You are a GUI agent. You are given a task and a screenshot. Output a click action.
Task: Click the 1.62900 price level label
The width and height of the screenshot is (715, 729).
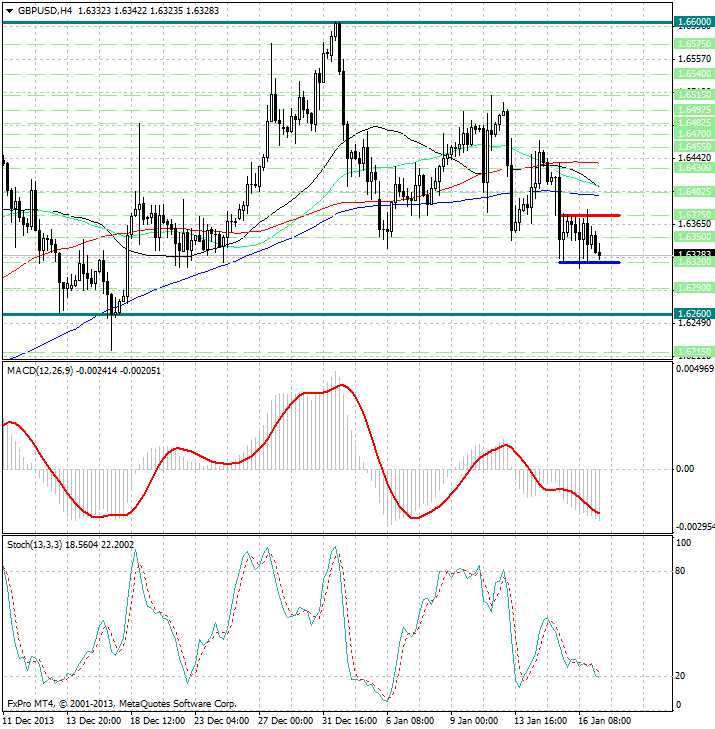coord(694,288)
